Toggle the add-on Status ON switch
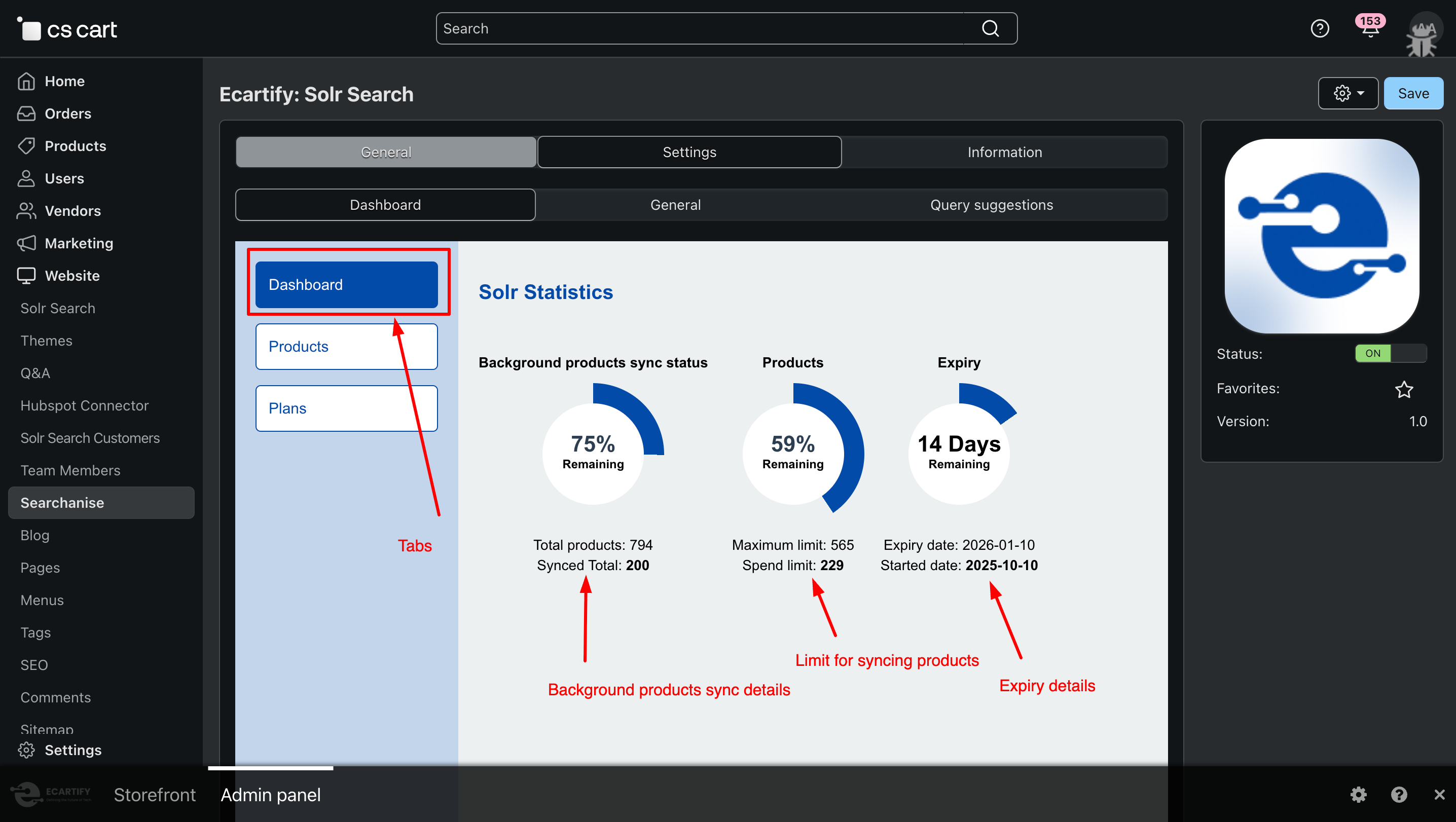Viewport: 1456px width, 822px height. point(1391,354)
